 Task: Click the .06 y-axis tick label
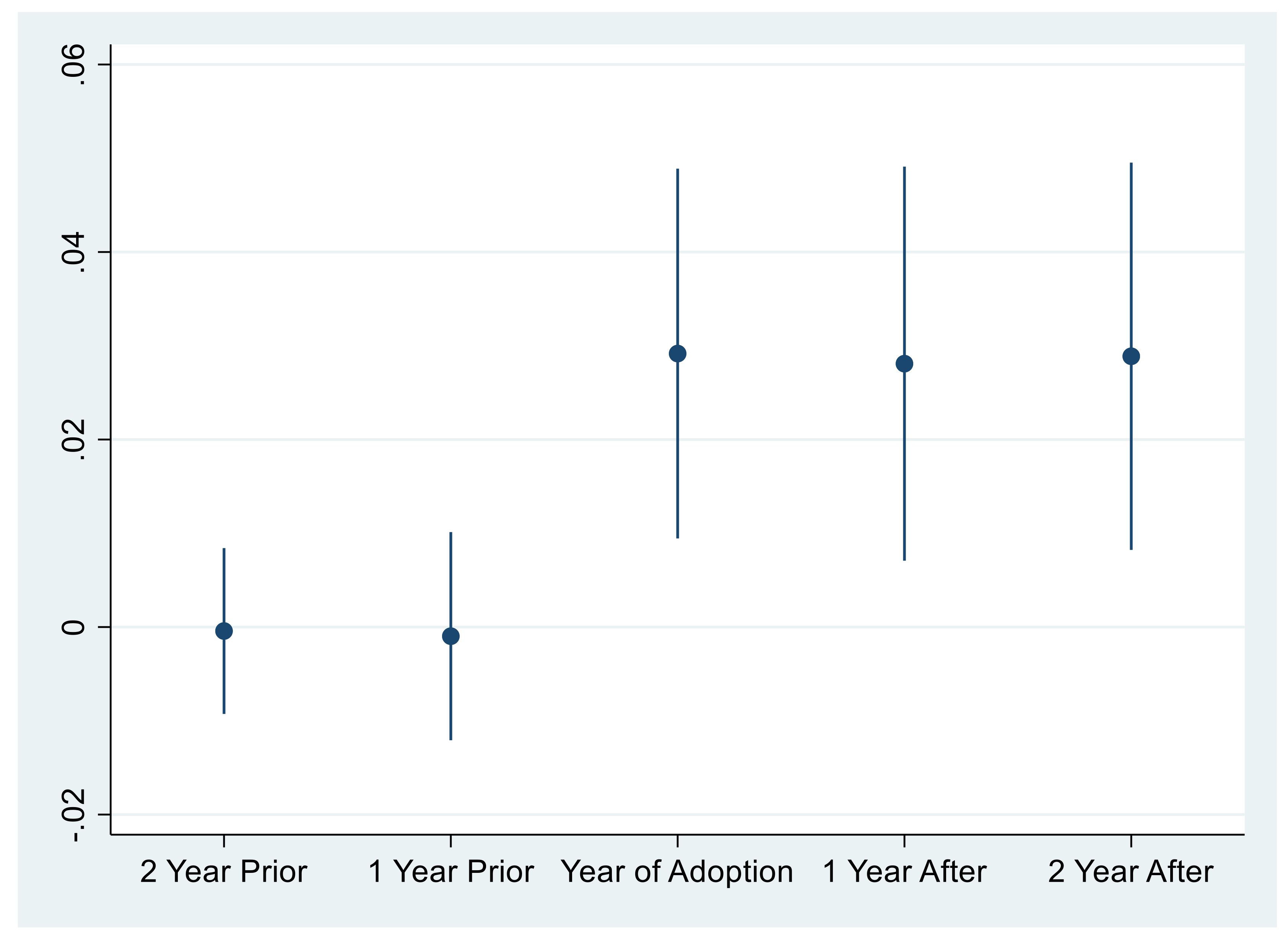pyautogui.click(x=74, y=65)
